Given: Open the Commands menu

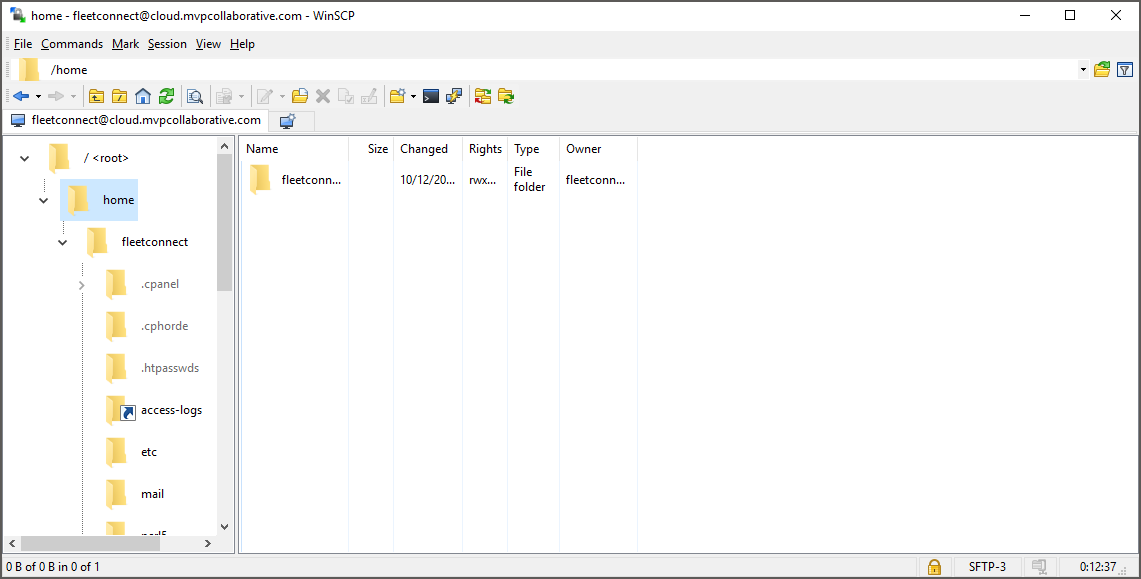Looking at the screenshot, I should tap(72, 44).
